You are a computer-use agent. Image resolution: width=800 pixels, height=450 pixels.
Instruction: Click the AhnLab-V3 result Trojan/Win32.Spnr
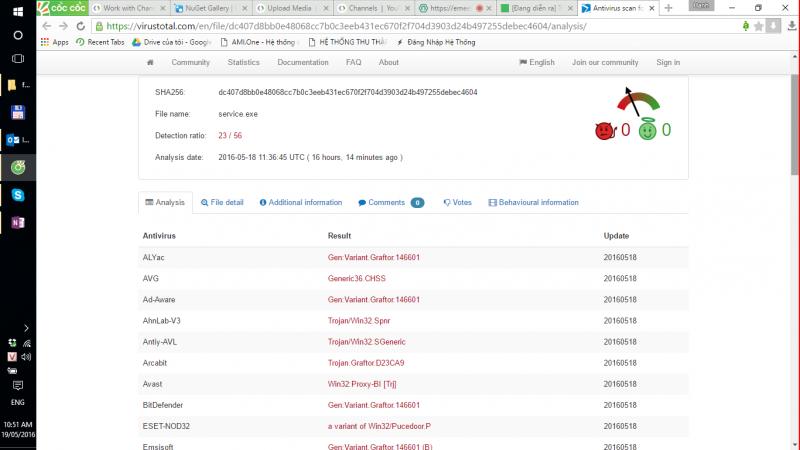[359, 321]
